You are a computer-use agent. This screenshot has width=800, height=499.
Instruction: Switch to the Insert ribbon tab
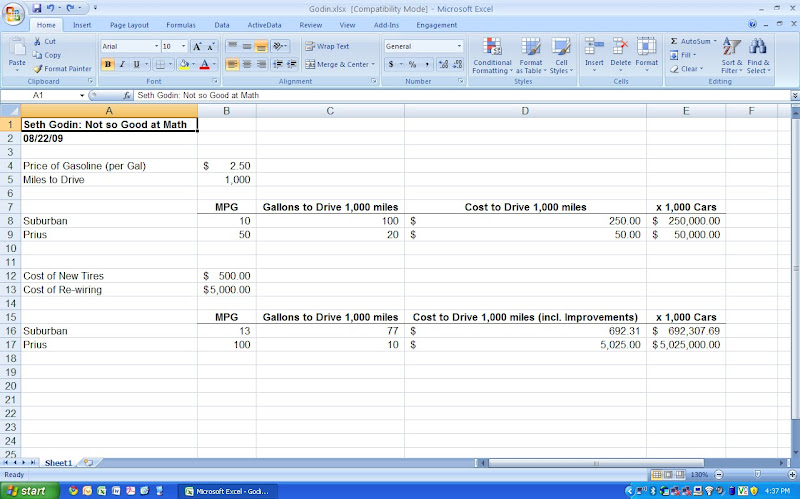(x=82, y=25)
